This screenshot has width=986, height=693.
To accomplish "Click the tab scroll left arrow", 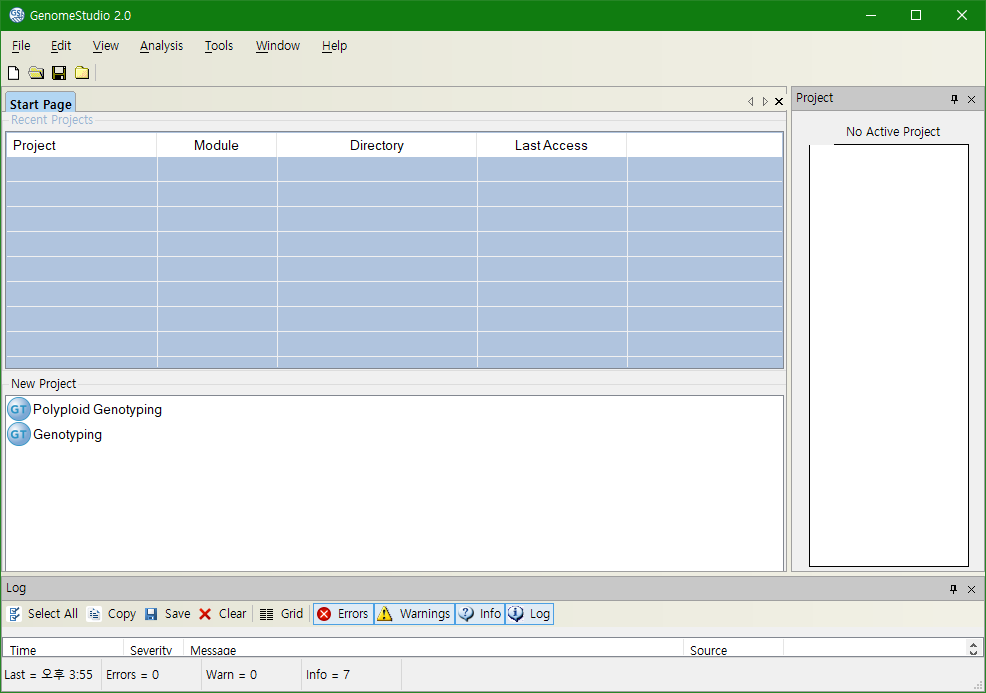I will [750, 101].
